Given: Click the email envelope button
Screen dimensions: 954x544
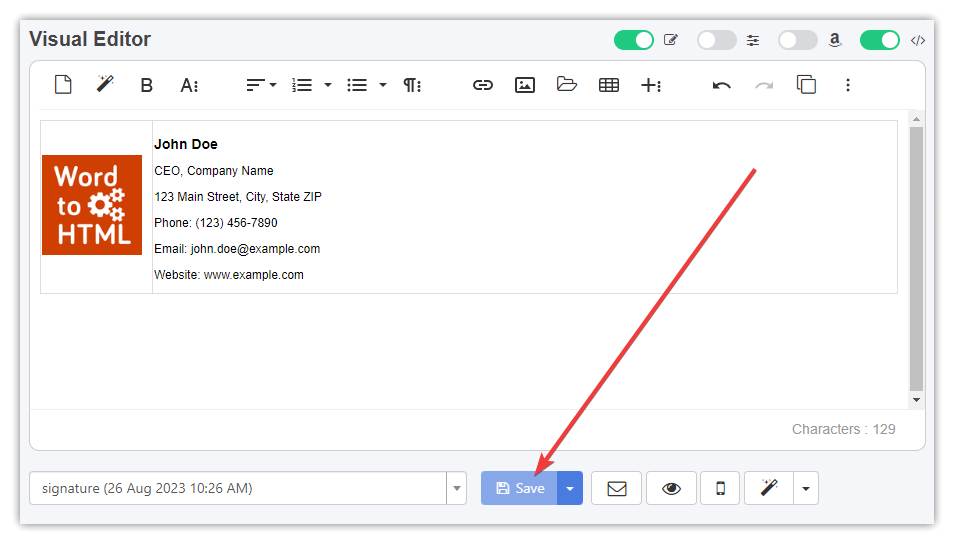Looking at the screenshot, I should [x=616, y=488].
